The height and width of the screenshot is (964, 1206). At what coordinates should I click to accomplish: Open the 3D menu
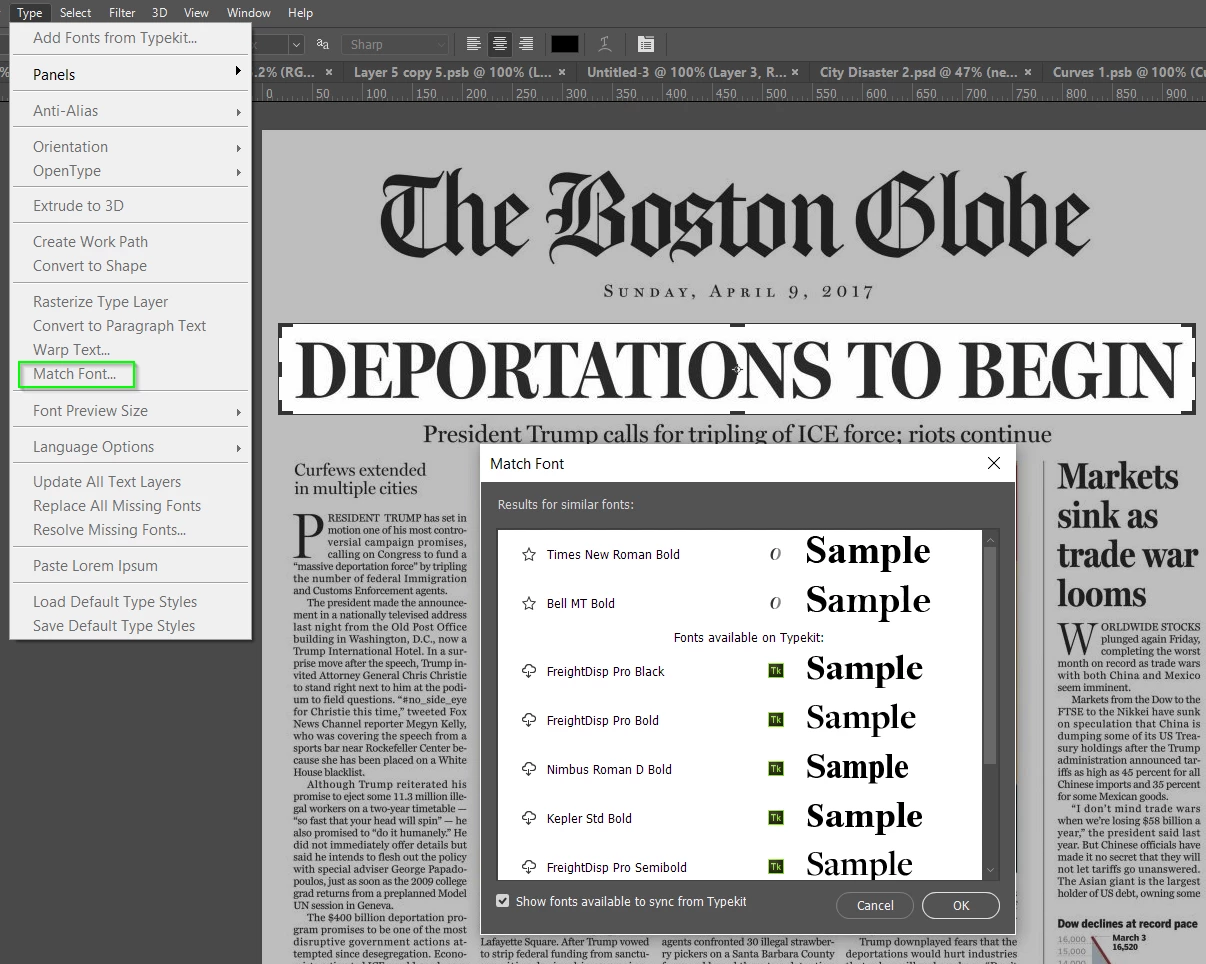coord(159,12)
